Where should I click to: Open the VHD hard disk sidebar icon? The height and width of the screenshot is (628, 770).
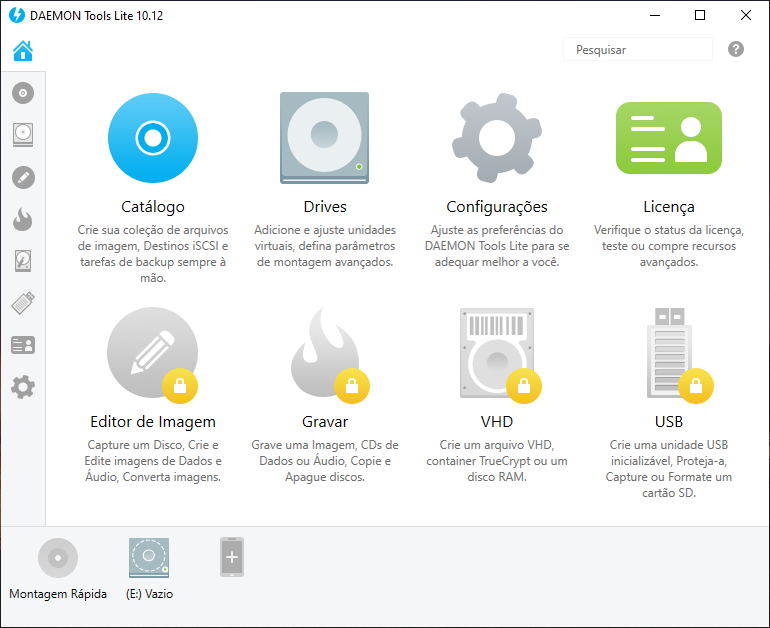click(23, 261)
